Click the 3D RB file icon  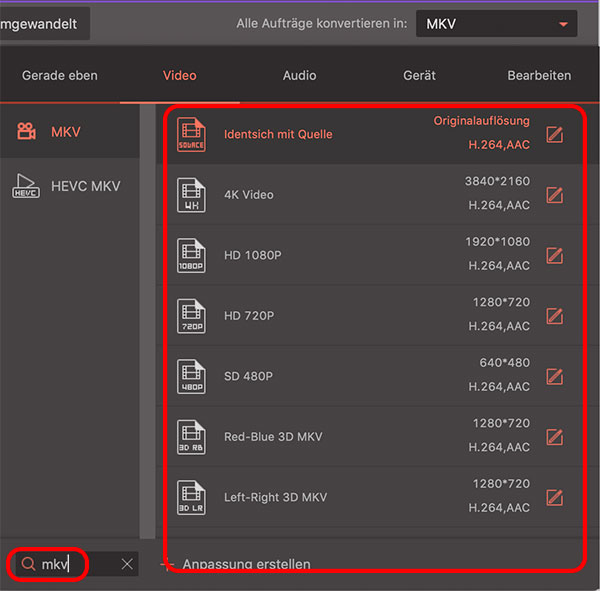pos(191,437)
